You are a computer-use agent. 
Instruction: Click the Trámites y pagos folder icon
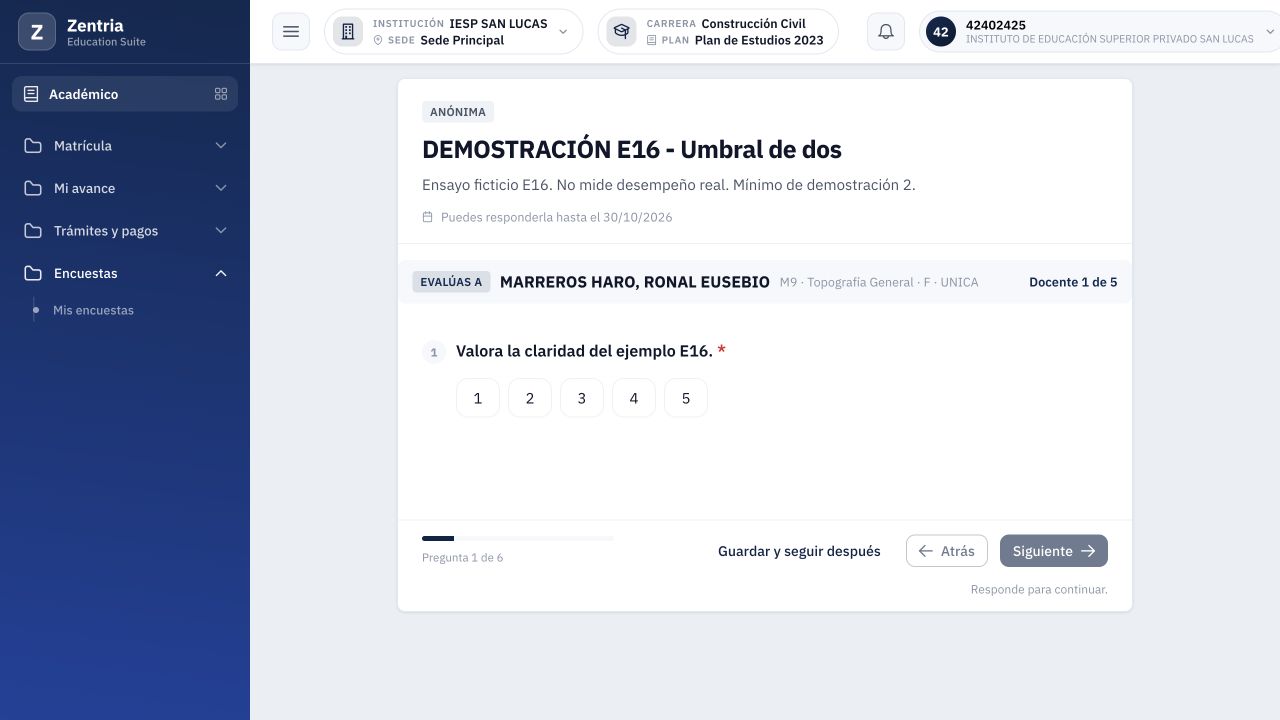pos(33,231)
